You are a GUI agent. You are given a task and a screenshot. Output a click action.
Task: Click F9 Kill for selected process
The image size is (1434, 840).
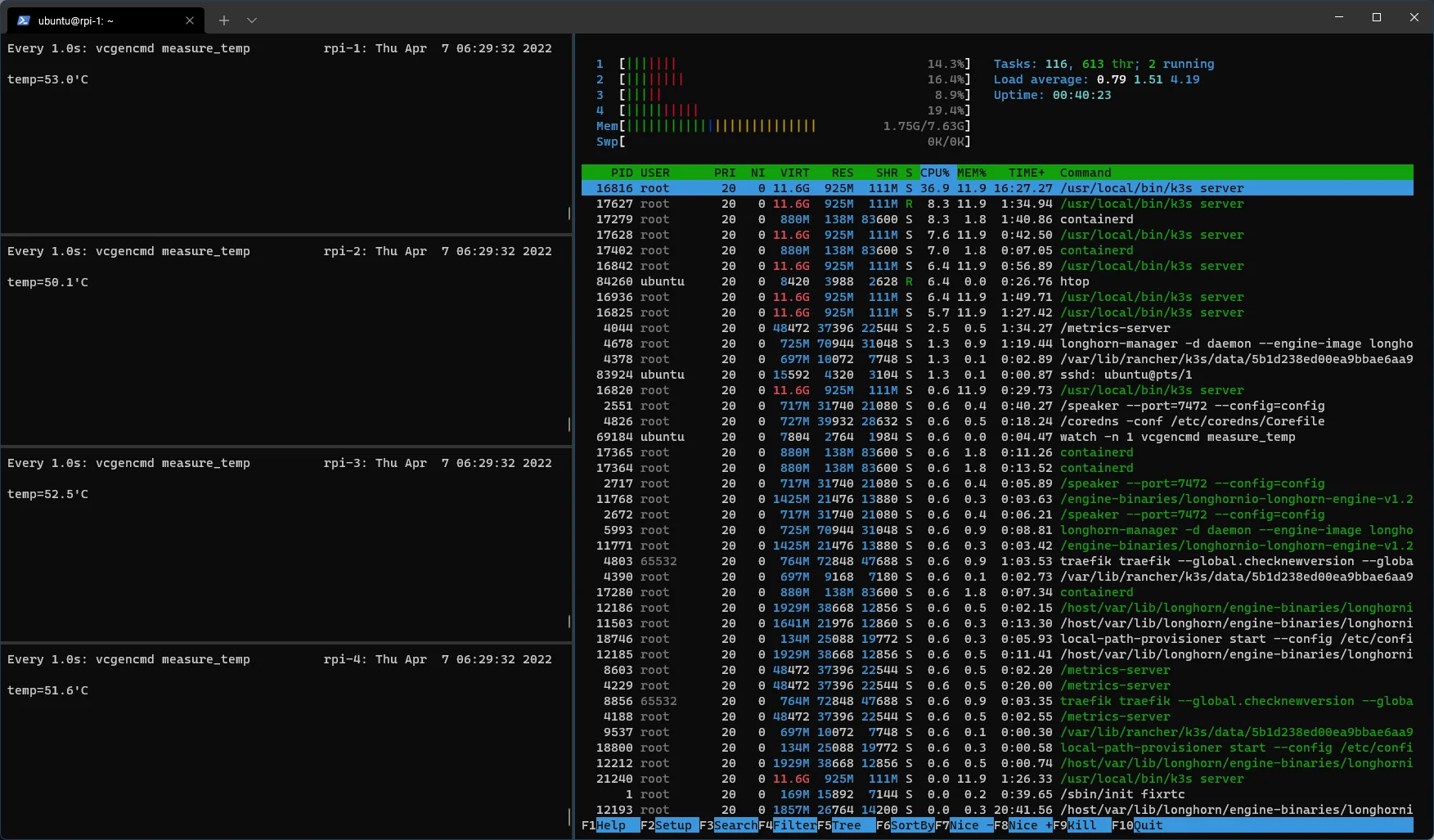click(1086, 825)
